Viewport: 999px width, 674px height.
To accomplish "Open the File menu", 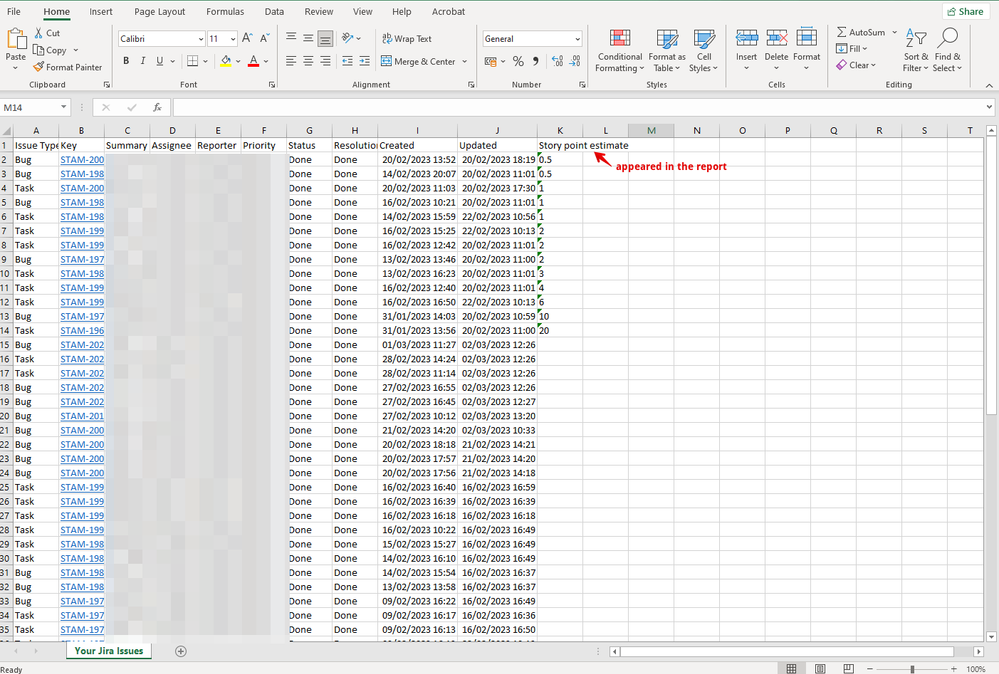I will click(13, 11).
